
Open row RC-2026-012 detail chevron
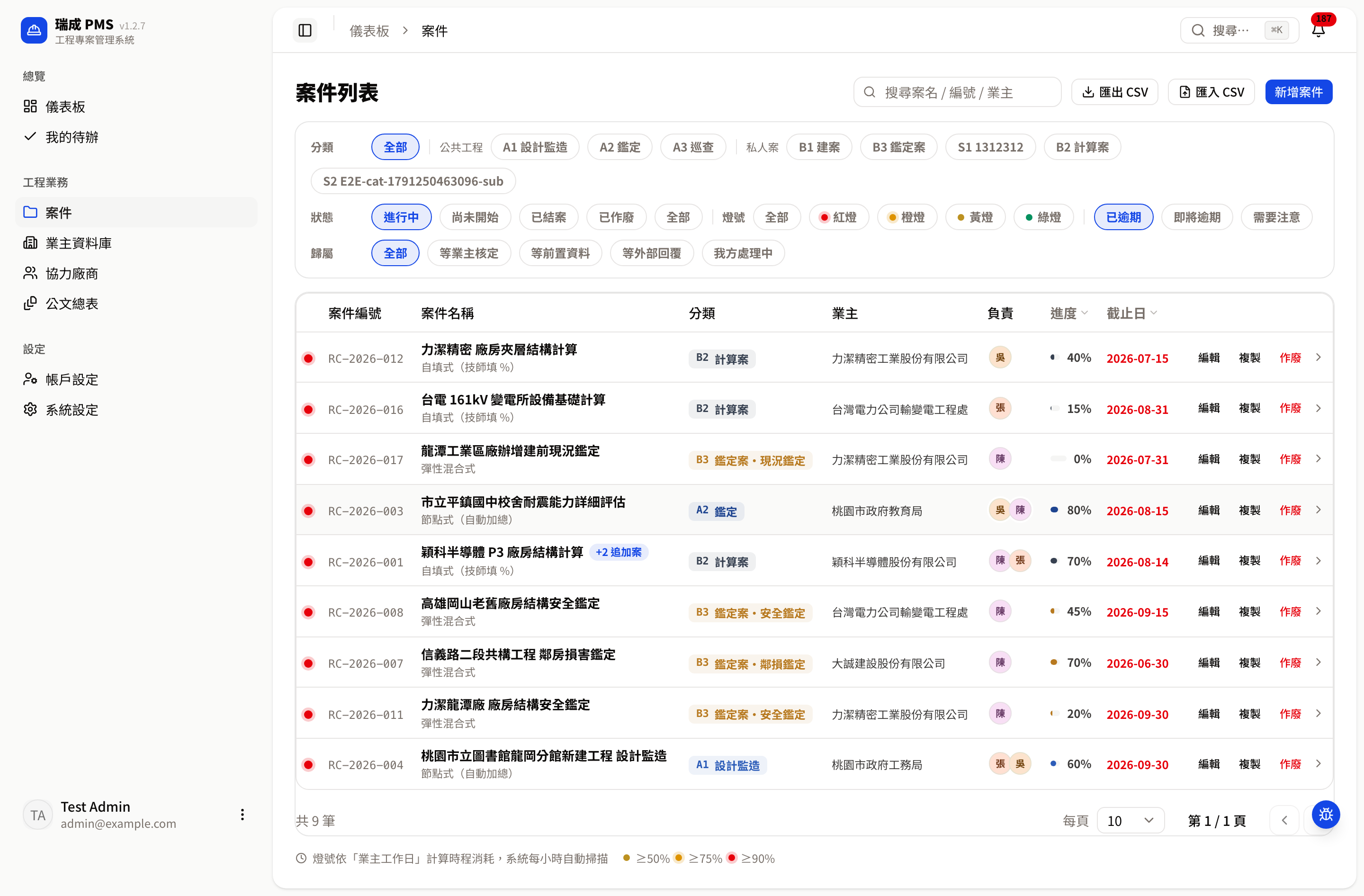coord(1319,358)
